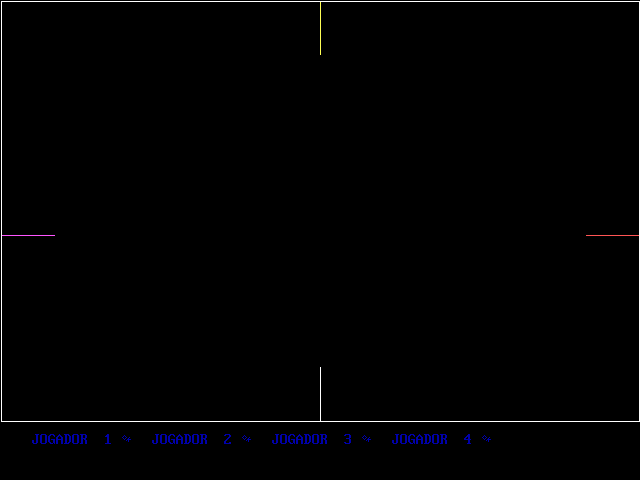The height and width of the screenshot is (480, 640).
Task: Click the JOGADOR 2 label
Action: tap(191, 440)
